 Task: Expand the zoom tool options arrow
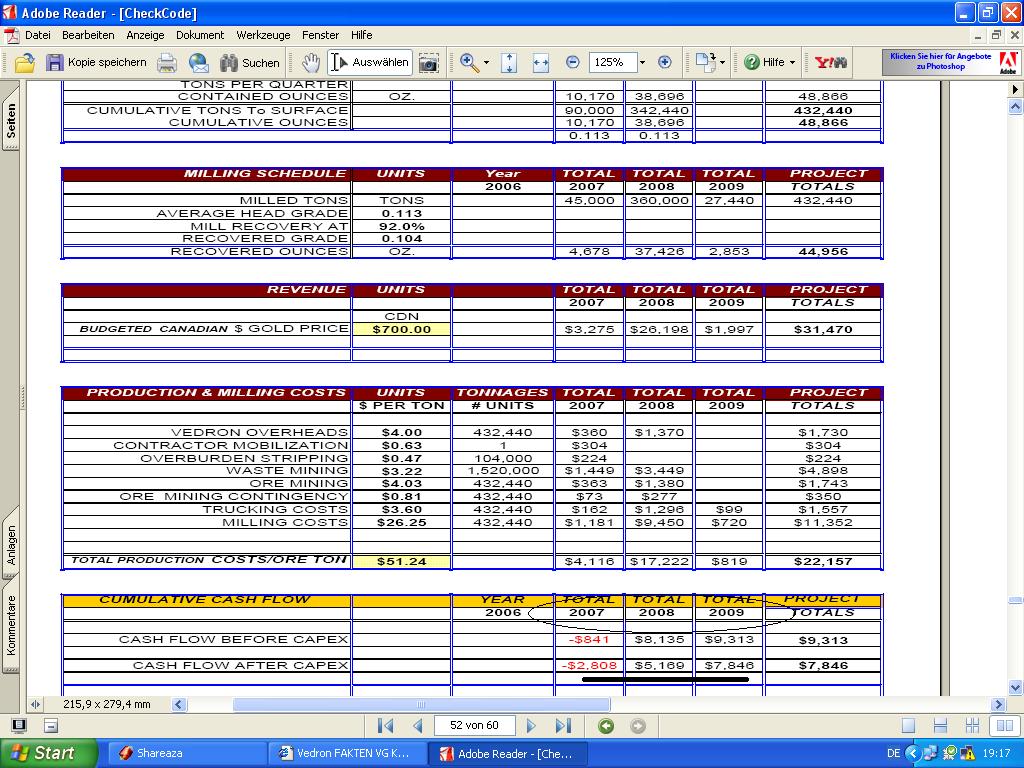pyautogui.click(x=487, y=62)
